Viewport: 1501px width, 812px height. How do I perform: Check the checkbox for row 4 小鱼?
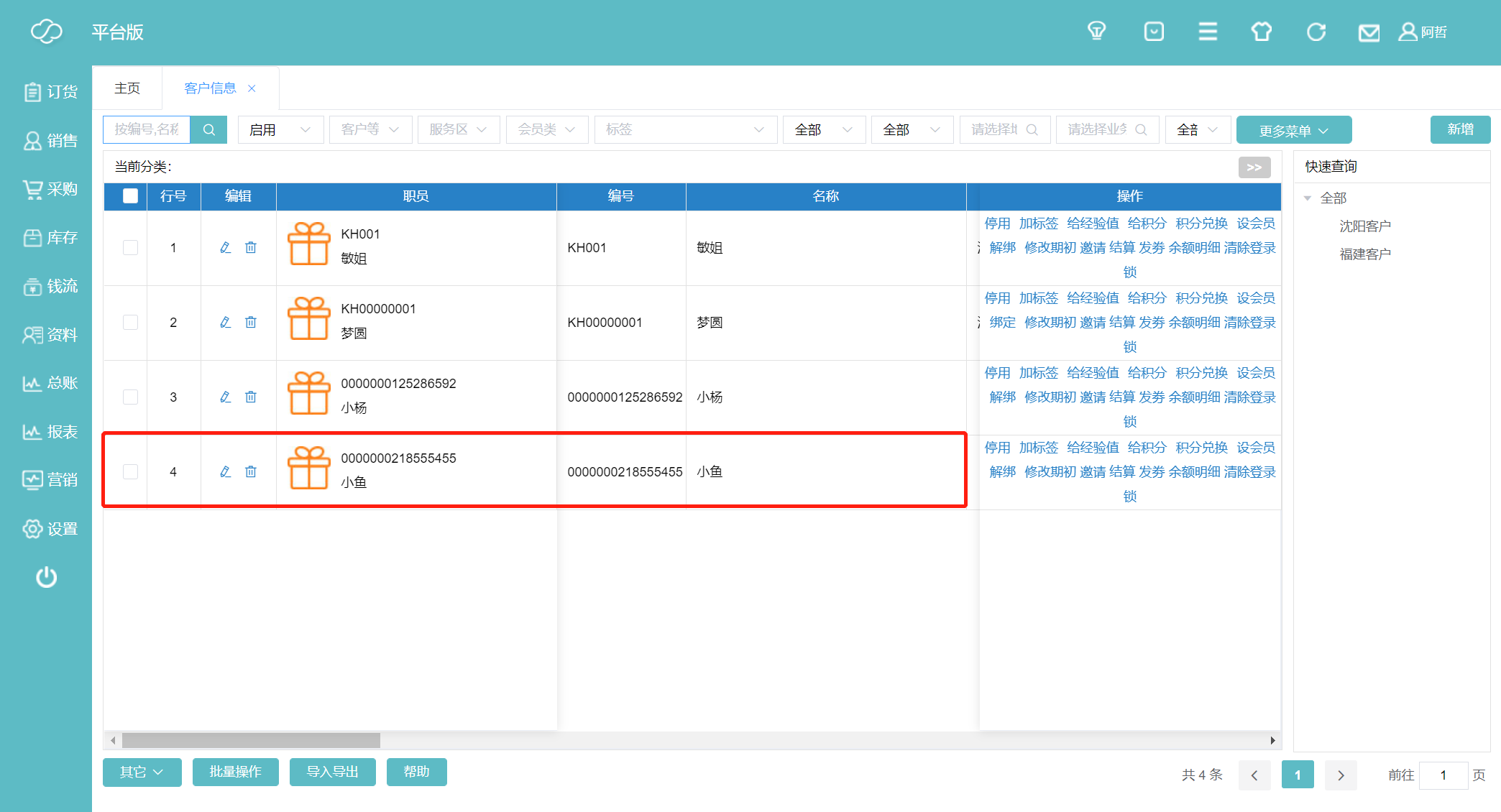click(130, 471)
